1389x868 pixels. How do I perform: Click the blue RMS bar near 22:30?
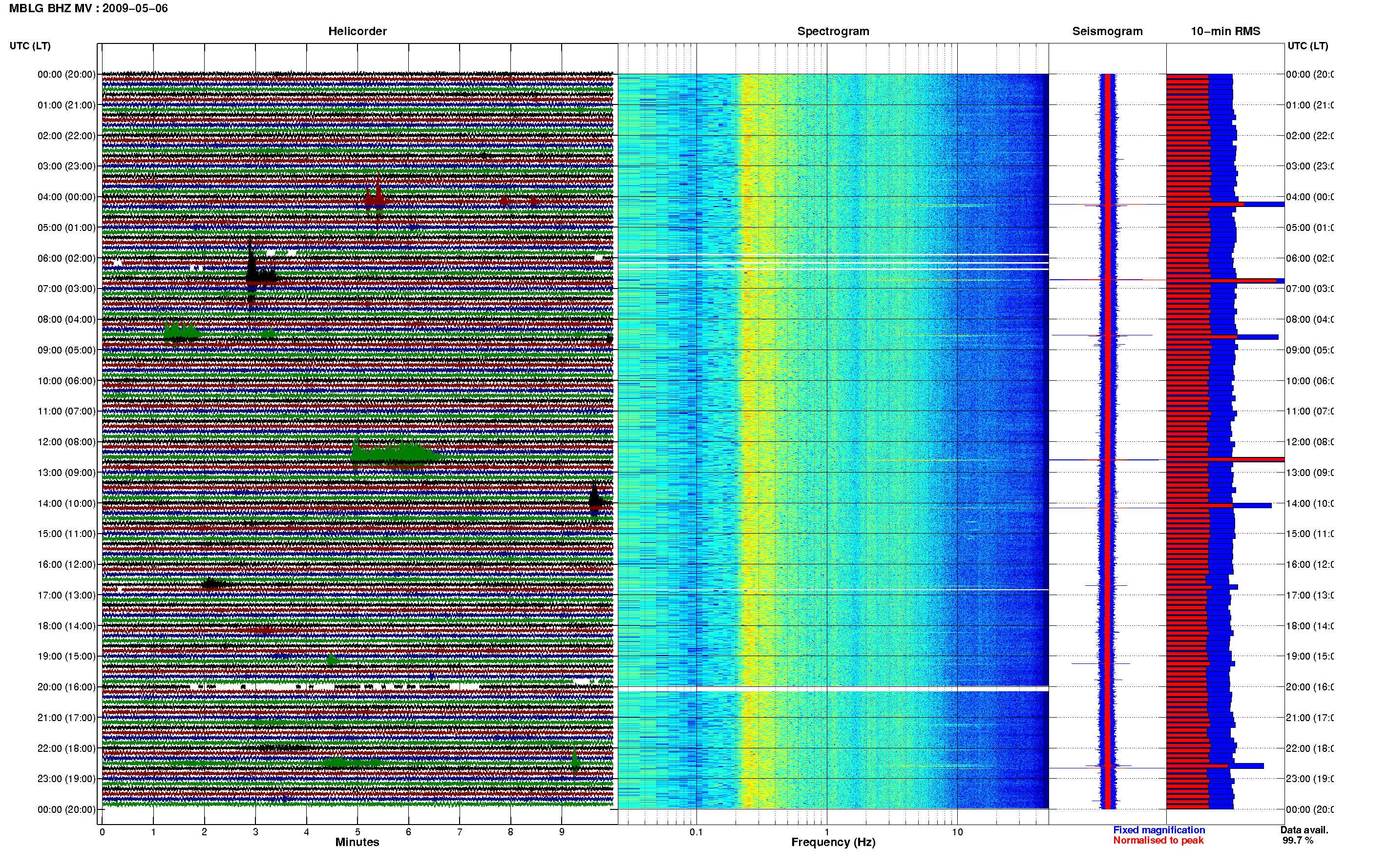pos(1215,766)
